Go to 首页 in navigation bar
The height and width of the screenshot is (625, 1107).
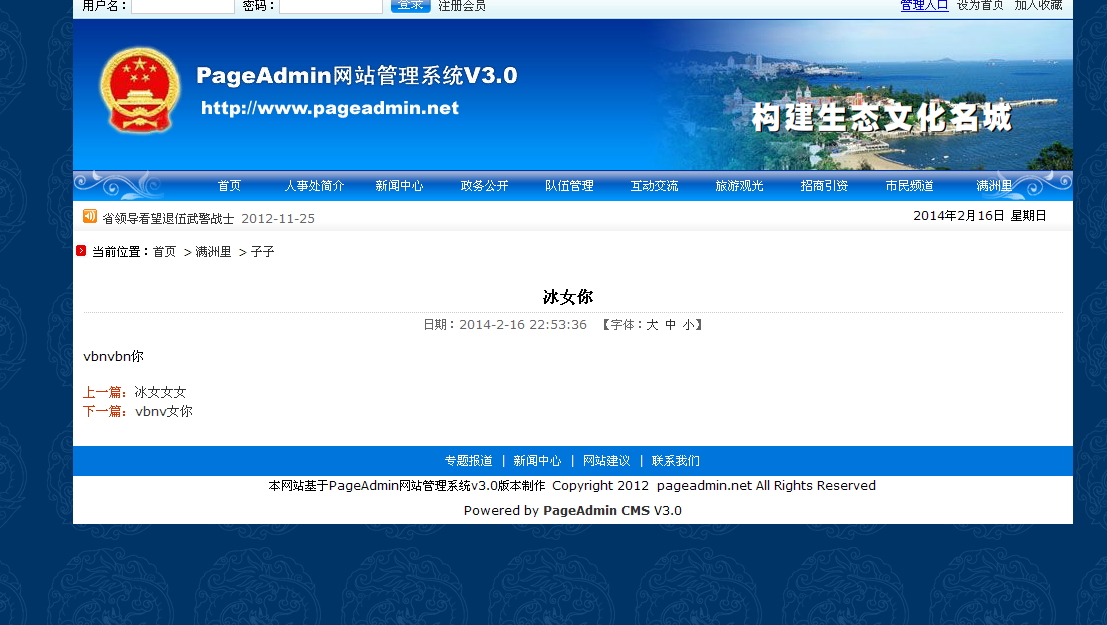230,186
